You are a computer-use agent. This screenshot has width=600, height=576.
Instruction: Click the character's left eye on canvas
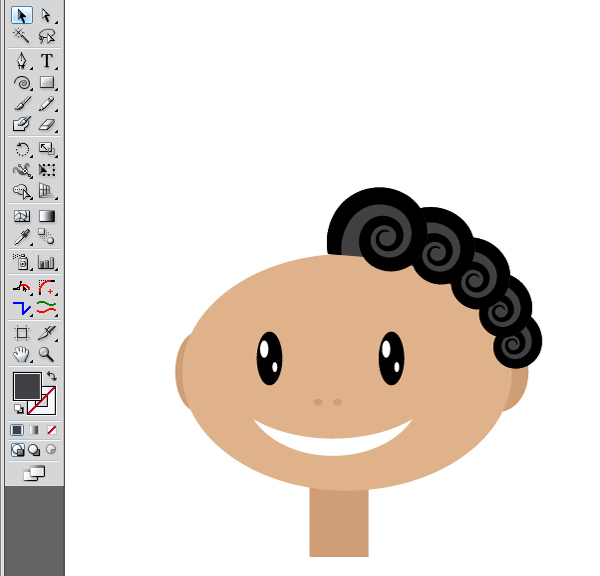point(269,358)
